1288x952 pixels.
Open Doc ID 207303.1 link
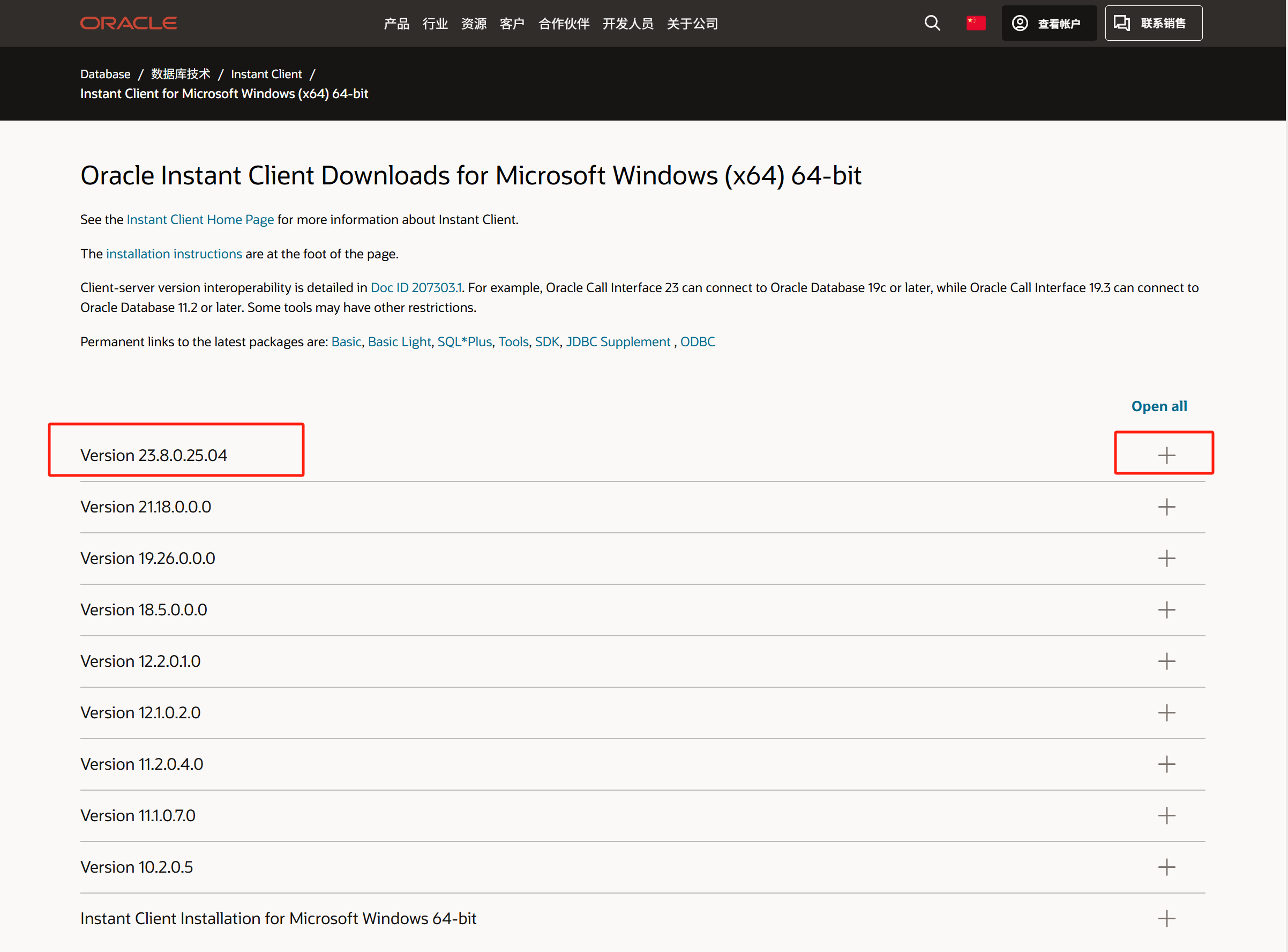tap(416, 287)
